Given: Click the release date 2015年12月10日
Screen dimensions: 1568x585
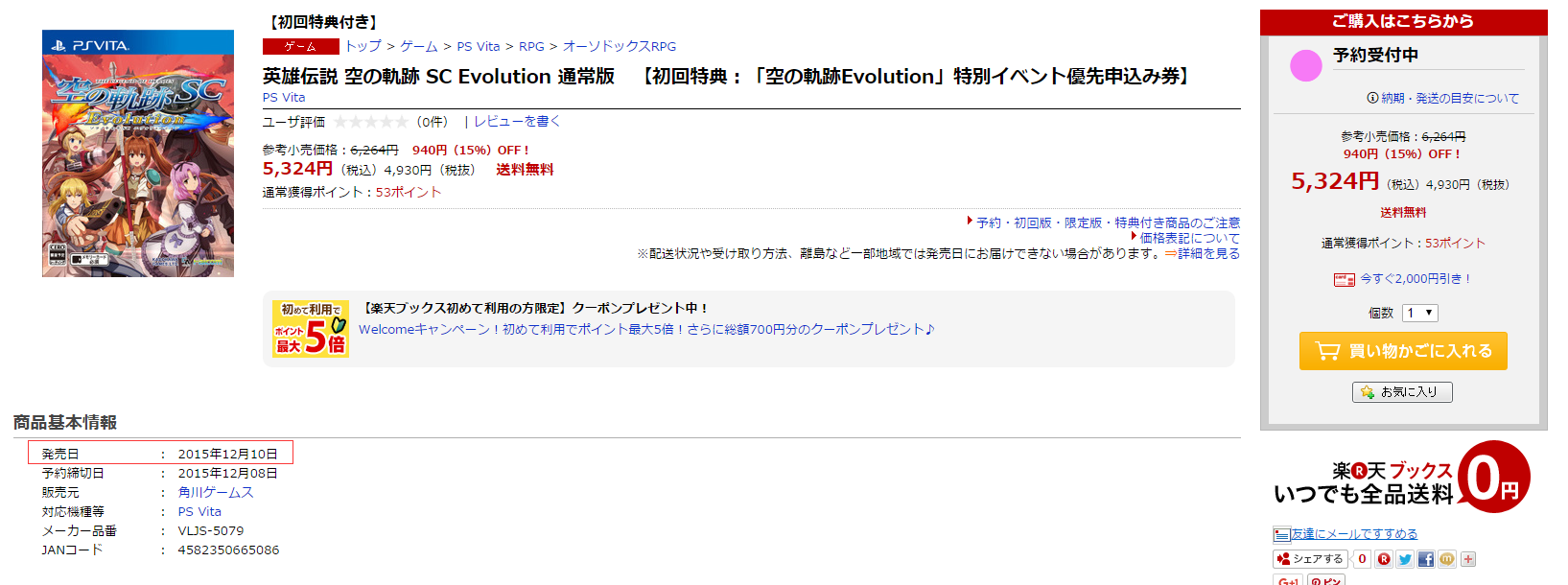Looking at the screenshot, I should tap(227, 454).
